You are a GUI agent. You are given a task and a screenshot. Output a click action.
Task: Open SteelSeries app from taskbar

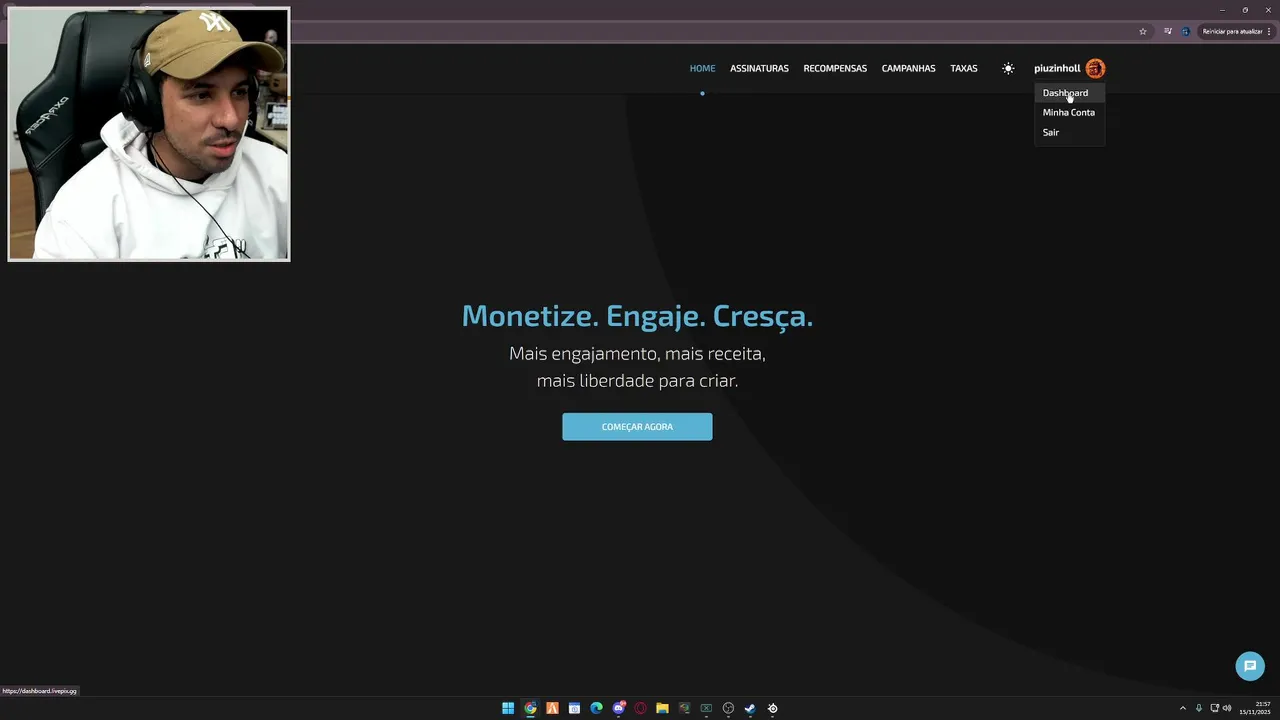coord(772,708)
